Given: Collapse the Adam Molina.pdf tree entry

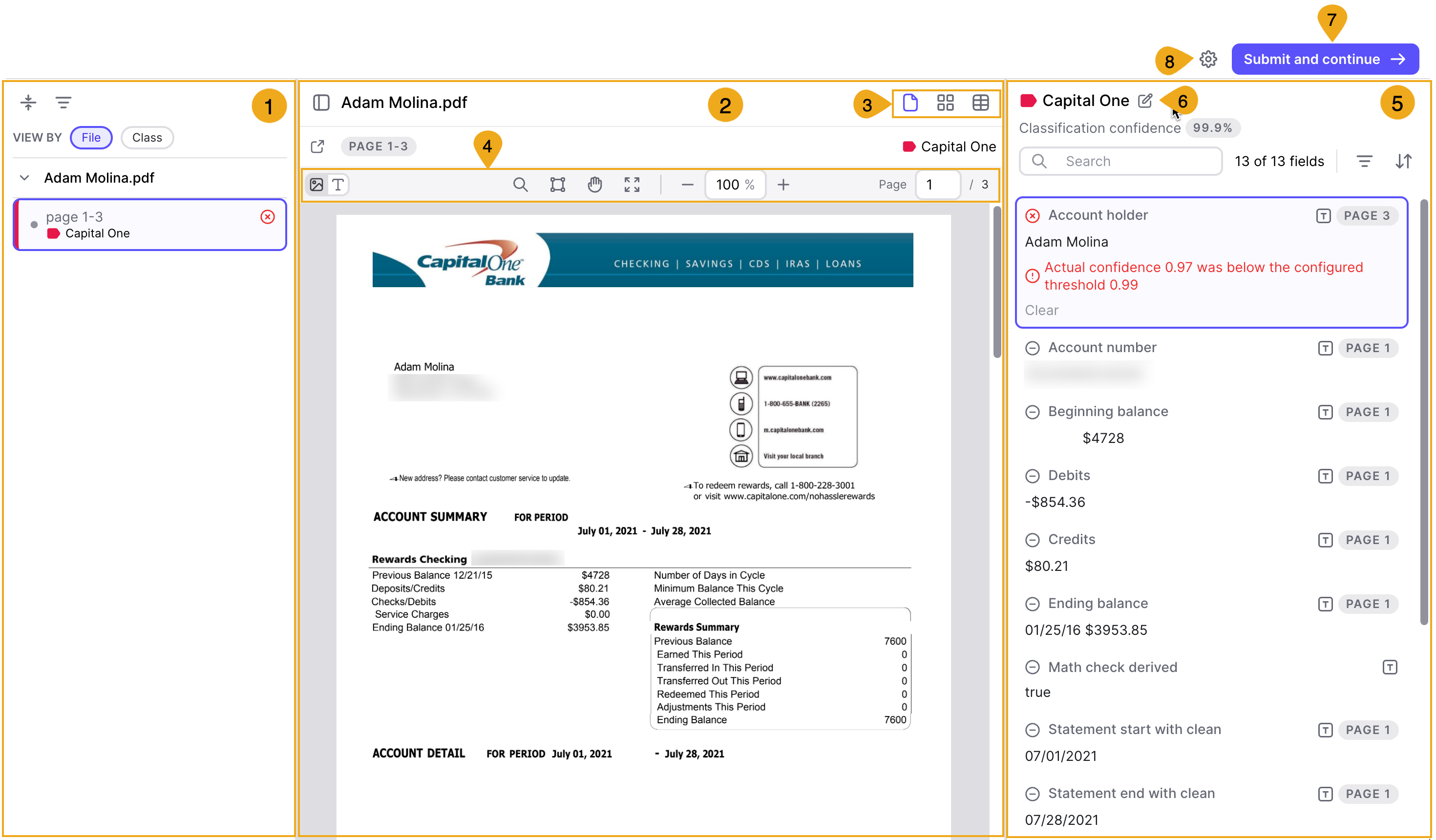Looking at the screenshot, I should (25, 178).
